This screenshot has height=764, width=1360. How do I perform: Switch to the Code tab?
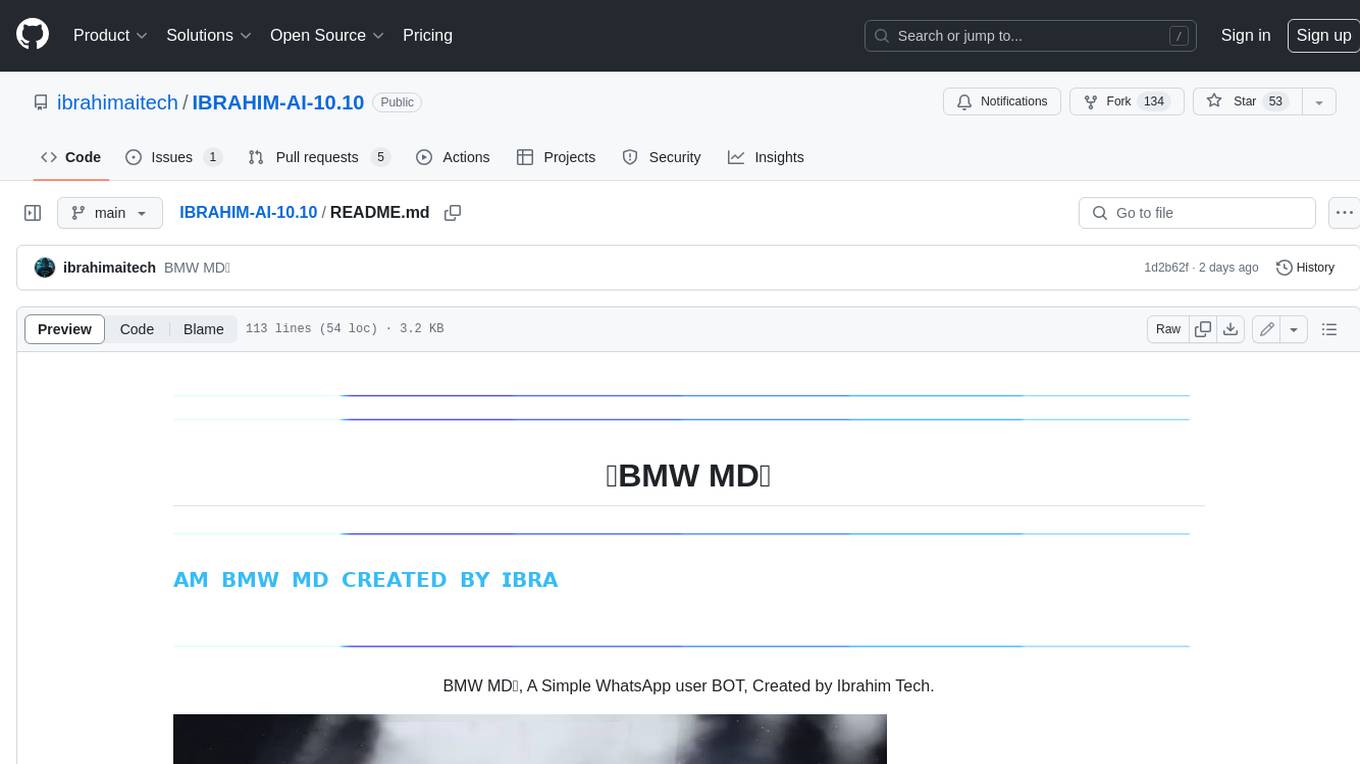71,157
